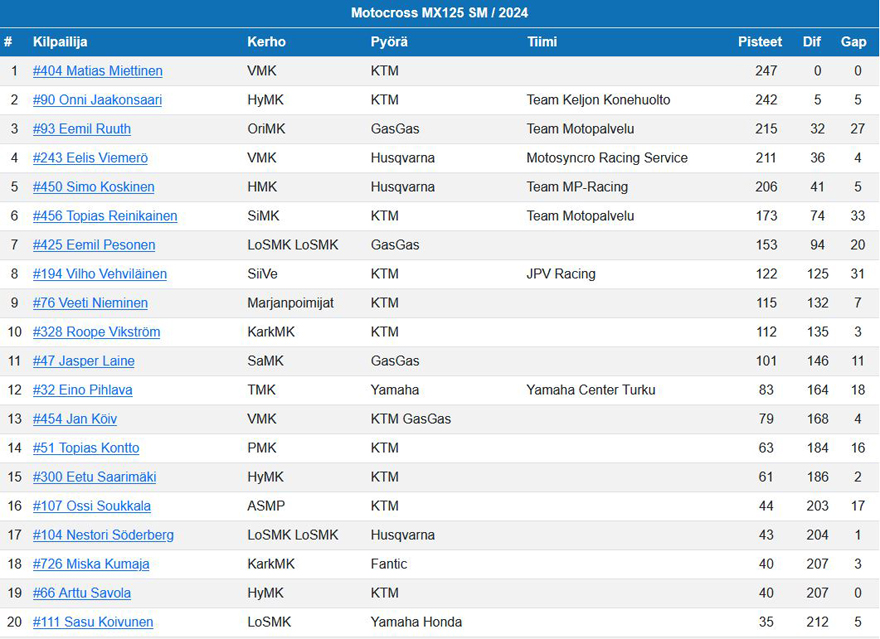Open #107 Ossi Soukkala link
The width and height of the screenshot is (880, 639).
pyautogui.click(x=91, y=506)
